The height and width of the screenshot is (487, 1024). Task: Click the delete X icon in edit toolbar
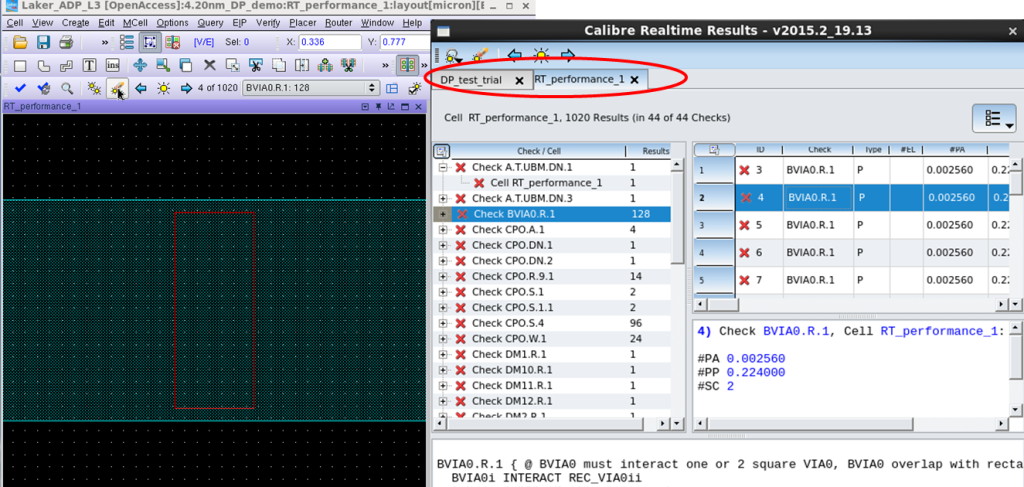[x=209, y=65]
